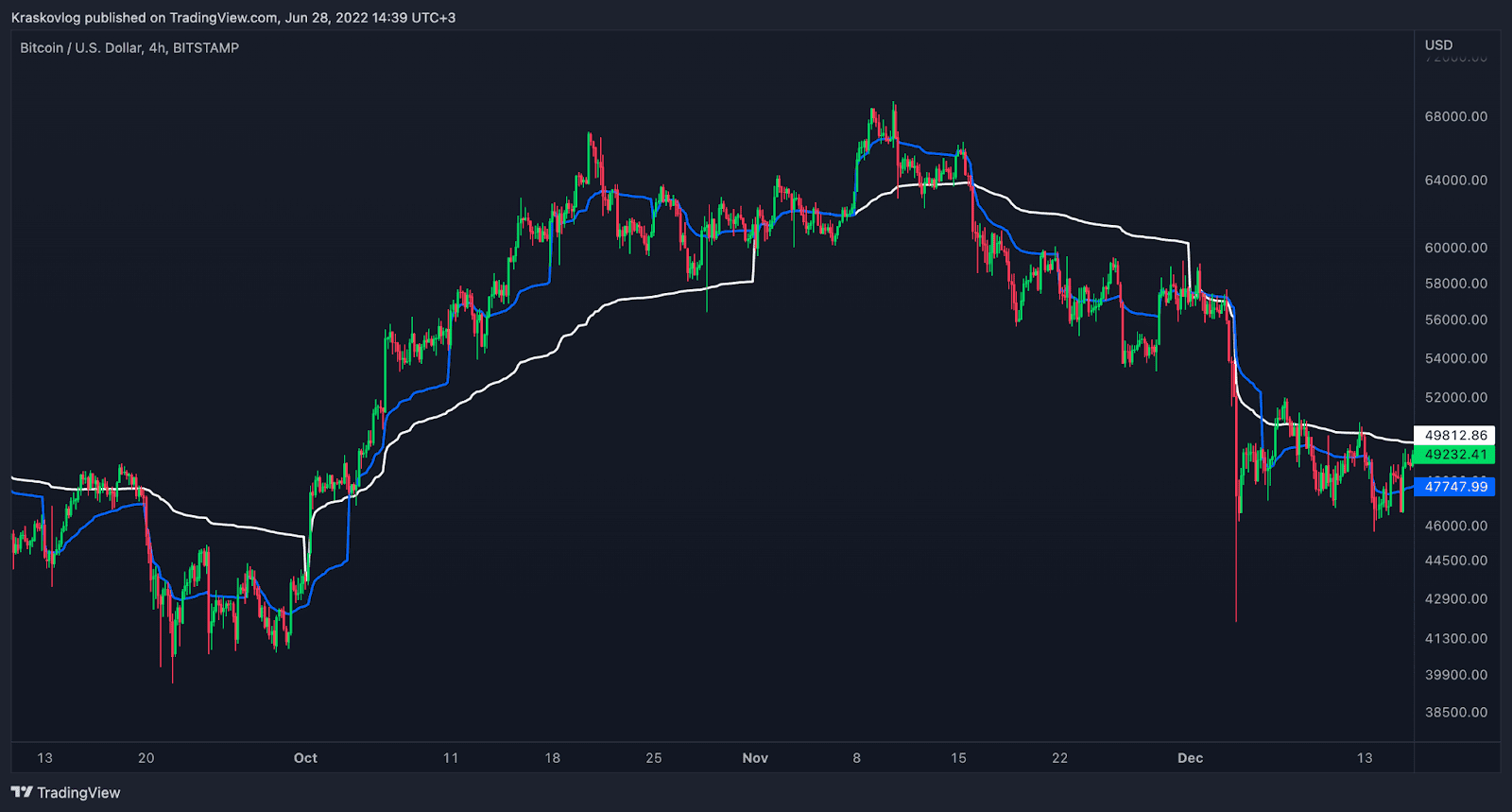This screenshot has width=1512, height=812.
Task: Click the white price label 49812.86
Action: pyautogui.click(x=1455, y=436)
